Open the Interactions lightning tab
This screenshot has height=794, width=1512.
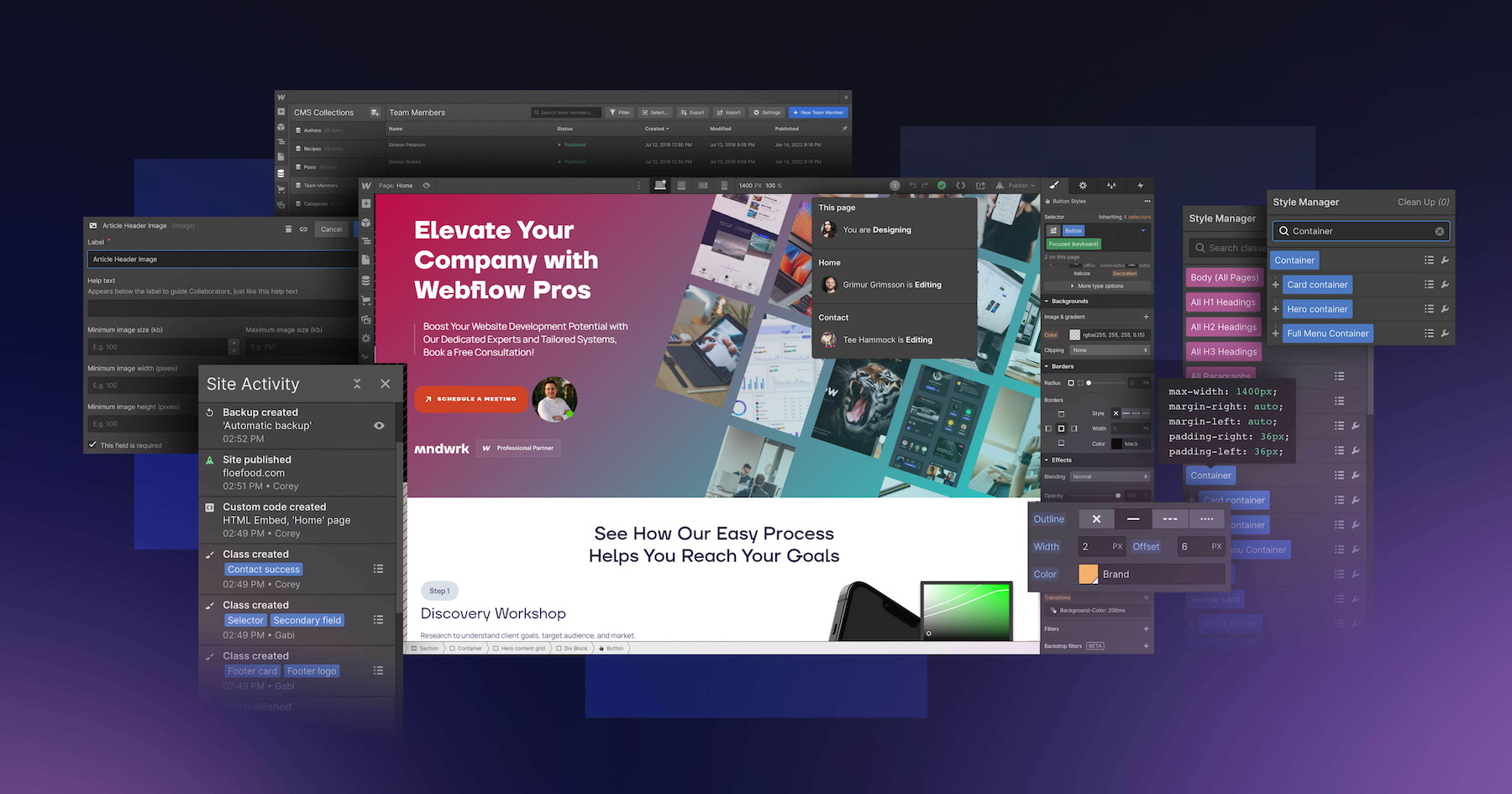tap(1140, 186)
